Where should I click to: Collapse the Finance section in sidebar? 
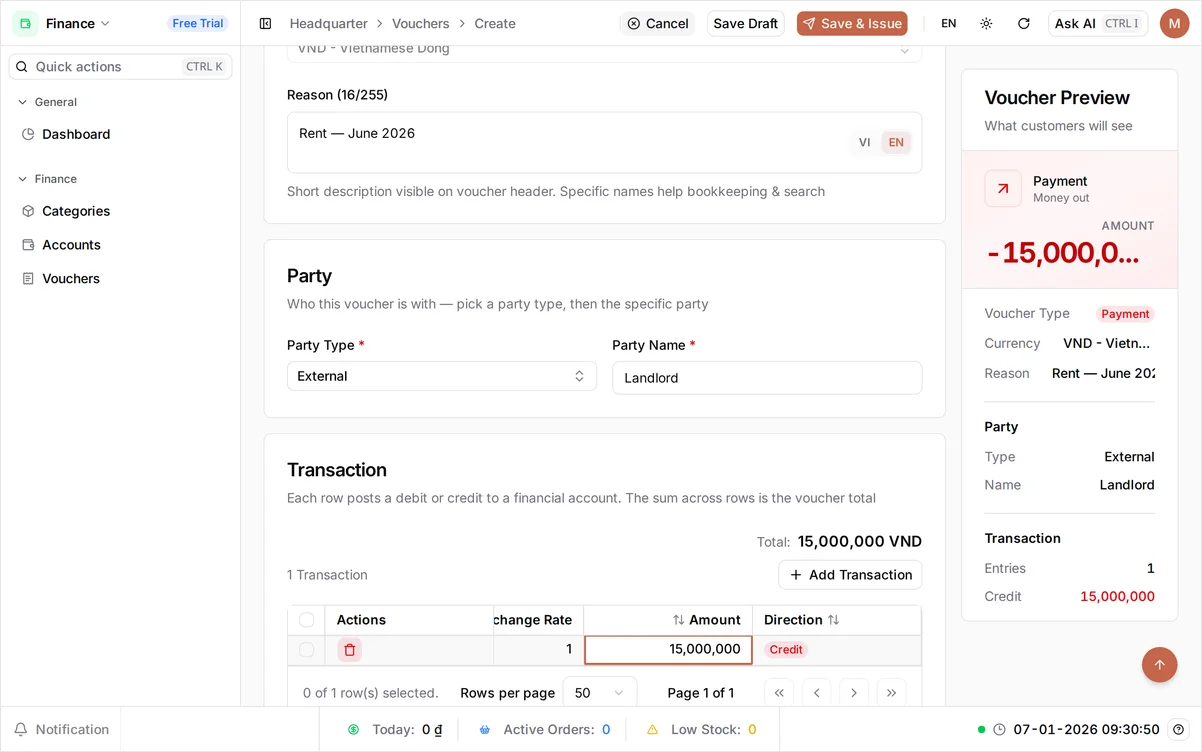47,179
